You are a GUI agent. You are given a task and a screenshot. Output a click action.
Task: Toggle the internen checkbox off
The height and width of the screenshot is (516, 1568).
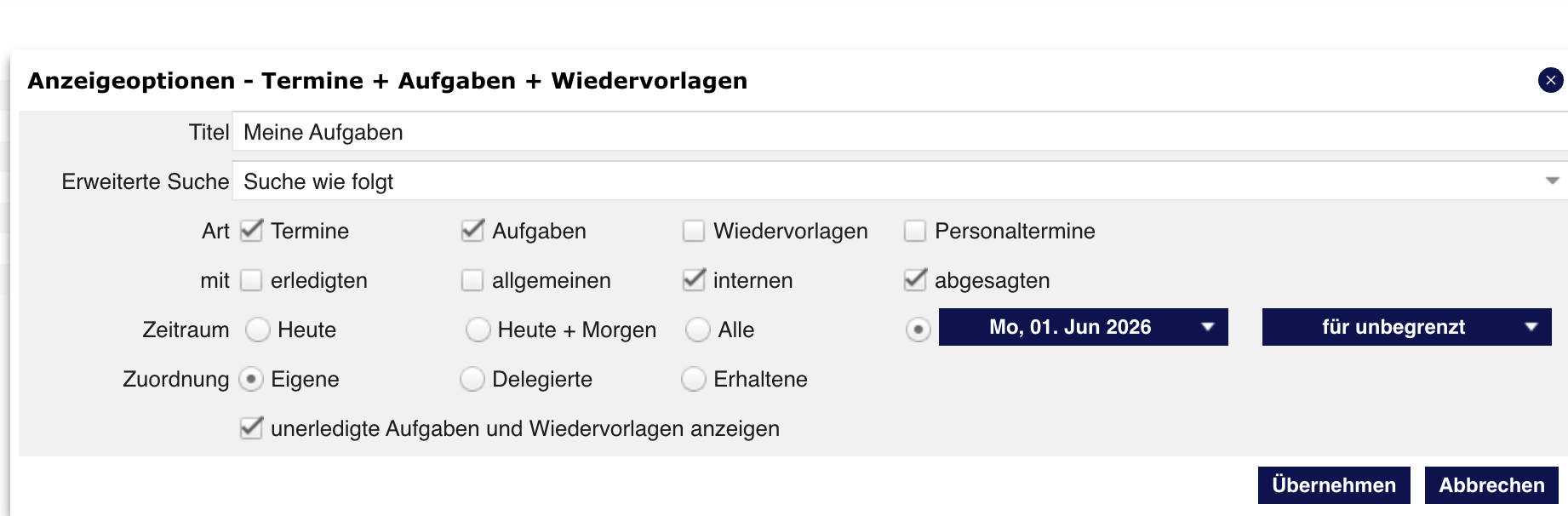tap(694, 280)
